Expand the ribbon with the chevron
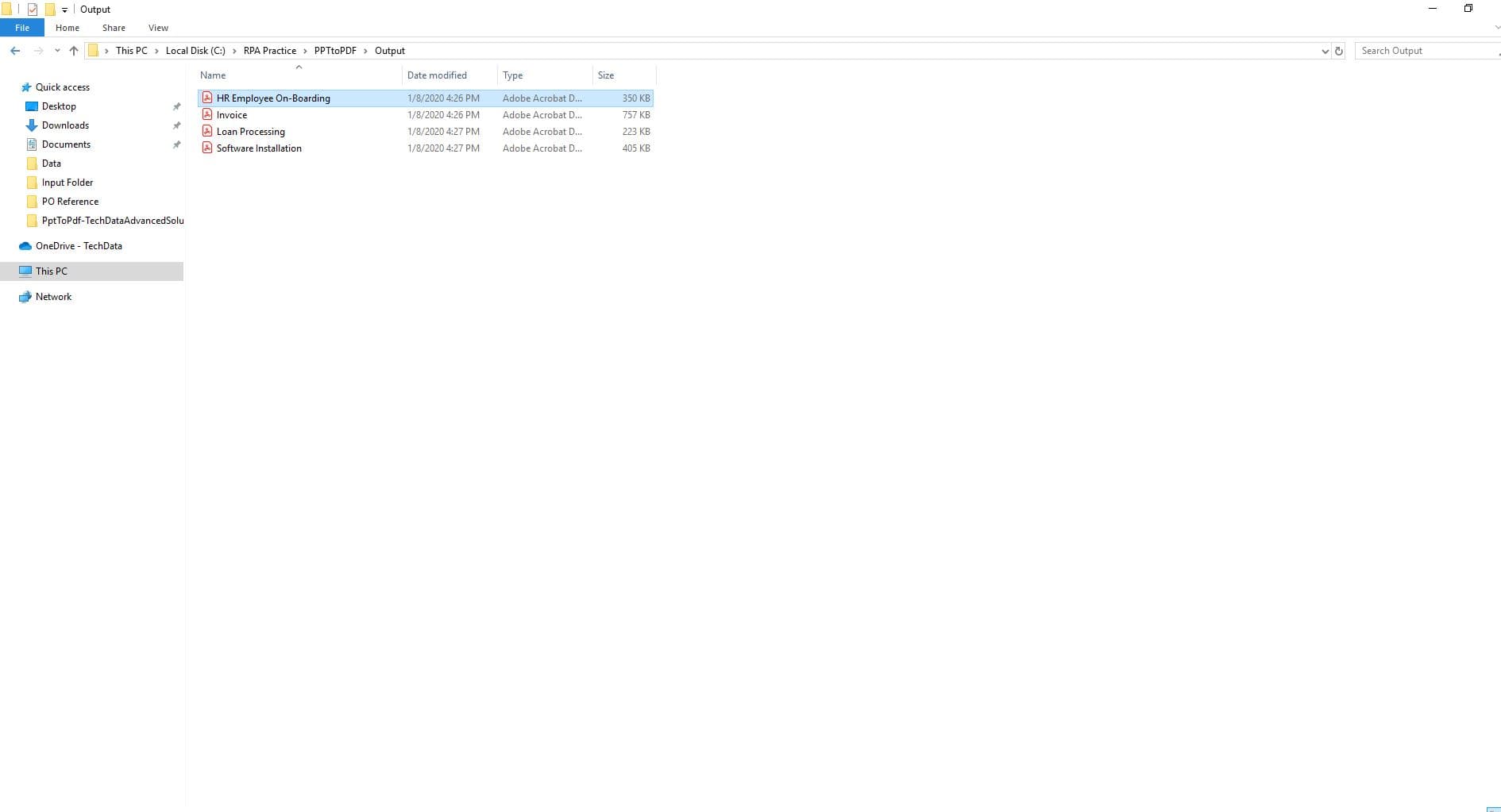 tap(1497, 28)
